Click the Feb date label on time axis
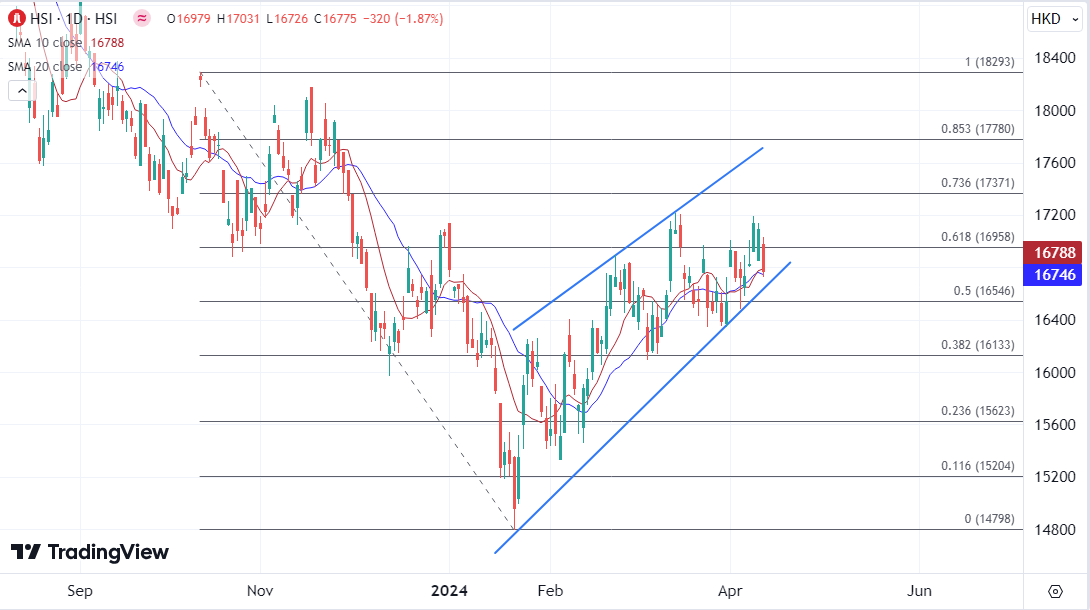 point(550,591)
